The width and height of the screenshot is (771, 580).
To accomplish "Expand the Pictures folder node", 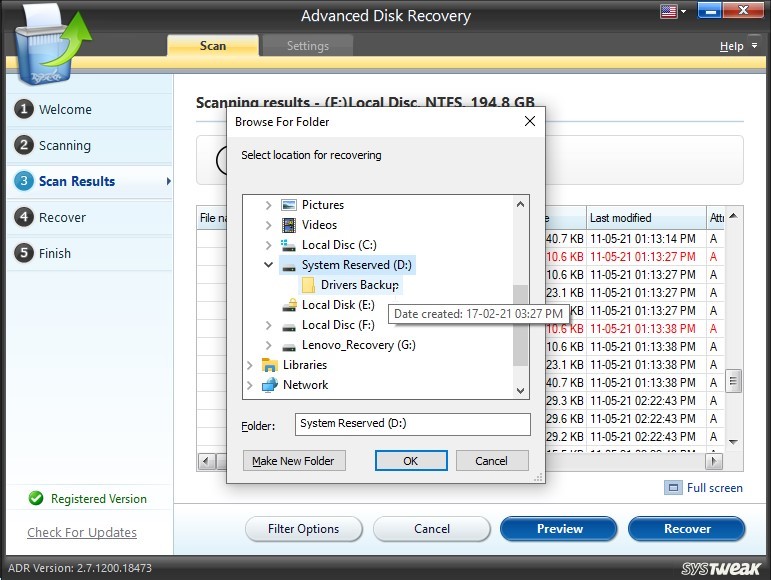I will [x=268, y=205].
